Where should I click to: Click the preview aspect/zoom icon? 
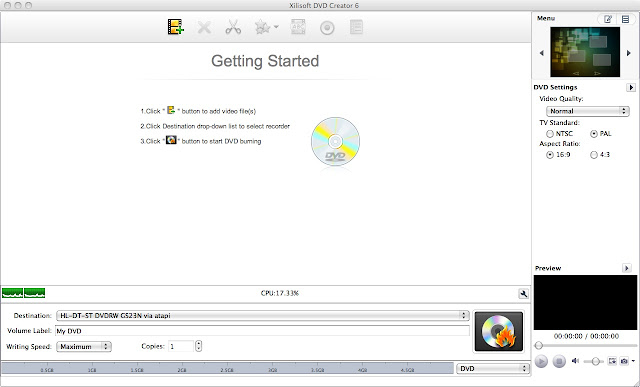coord(612,361)
